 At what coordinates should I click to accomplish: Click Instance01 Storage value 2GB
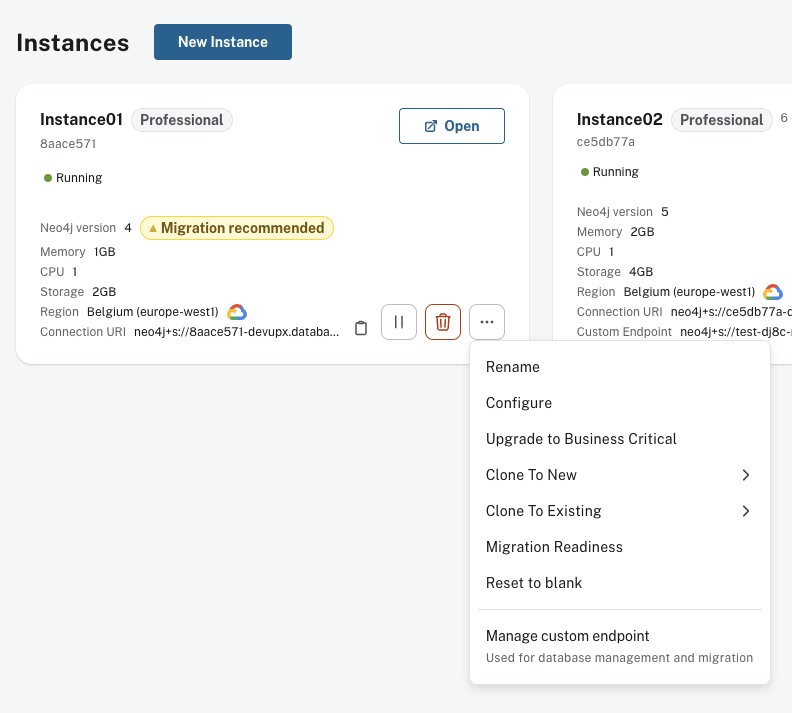104,292
